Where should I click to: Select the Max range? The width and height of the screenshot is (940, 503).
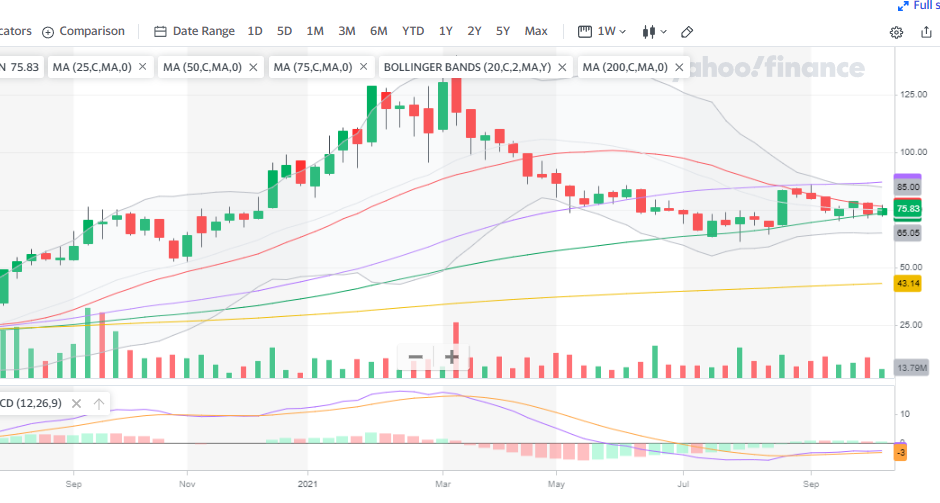point(536,31)
